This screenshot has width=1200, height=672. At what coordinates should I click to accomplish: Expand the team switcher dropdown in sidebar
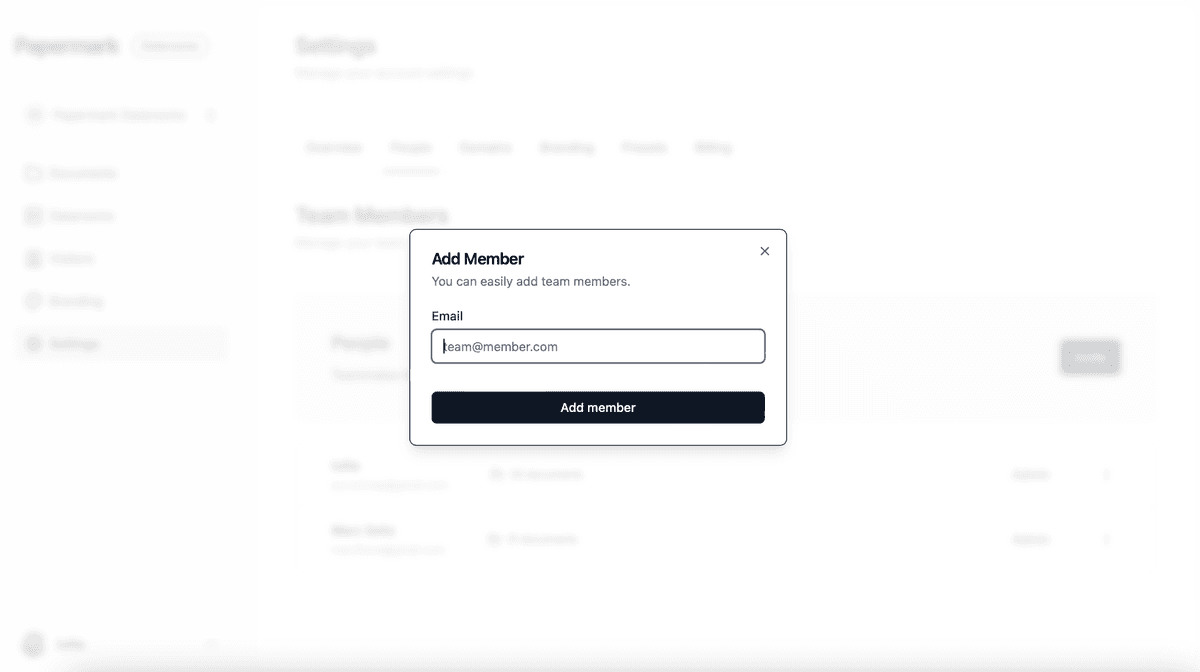210,115
